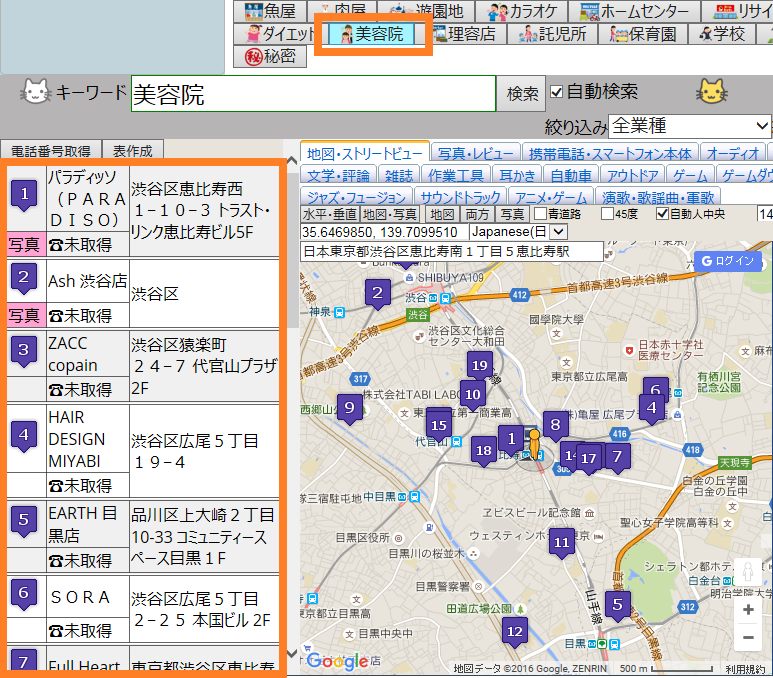Switch to the 写真・レビュー tab
Viewport: 773px width, 678px height.
tap(475, 154)
